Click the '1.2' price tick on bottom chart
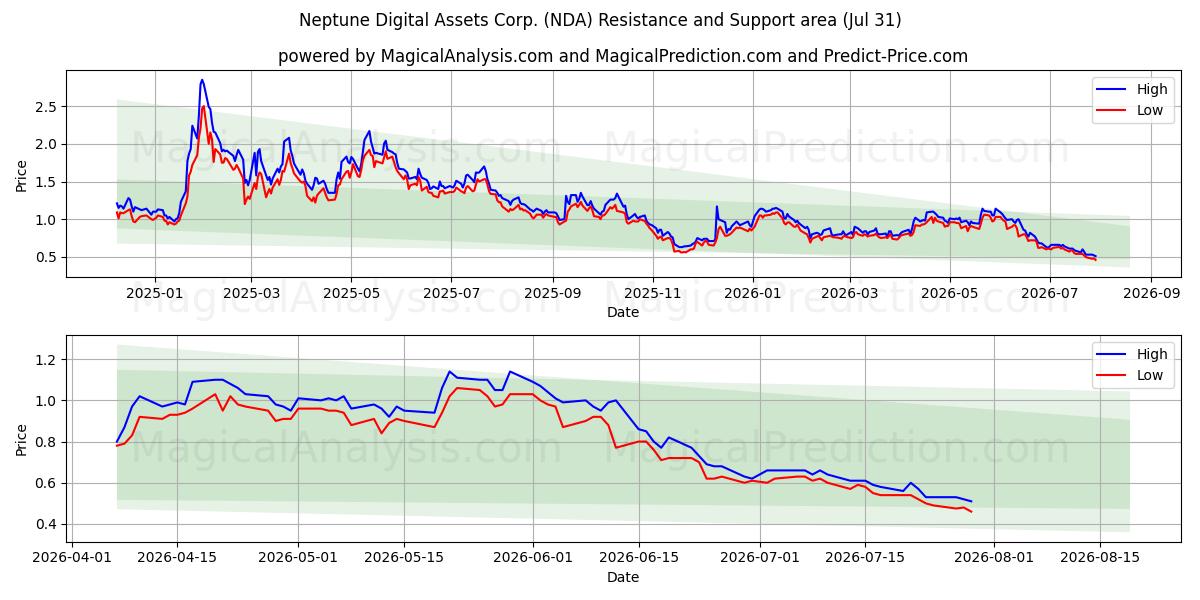This screenshot has height=600, width=1200. (48, 360)
